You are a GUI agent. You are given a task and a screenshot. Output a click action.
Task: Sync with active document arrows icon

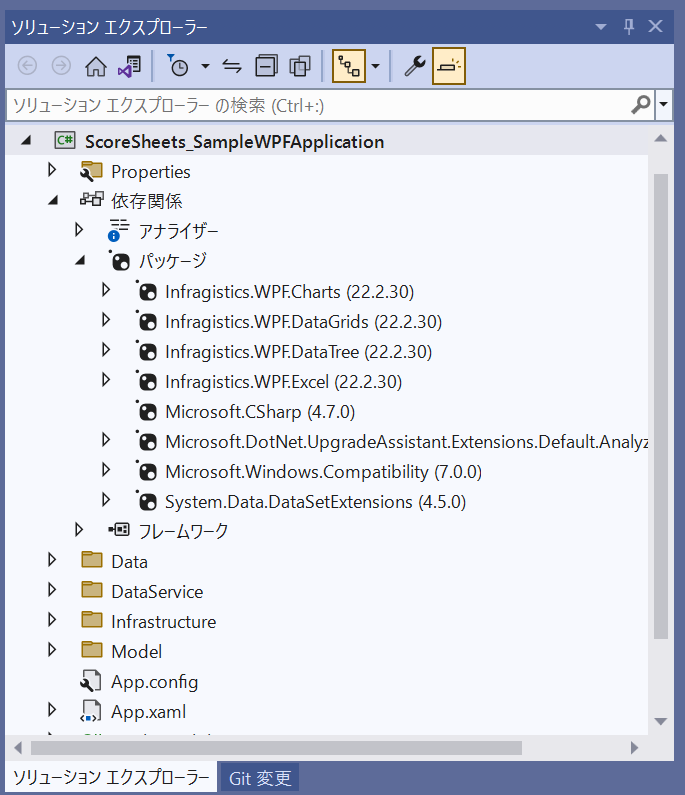tap(232, 66)
